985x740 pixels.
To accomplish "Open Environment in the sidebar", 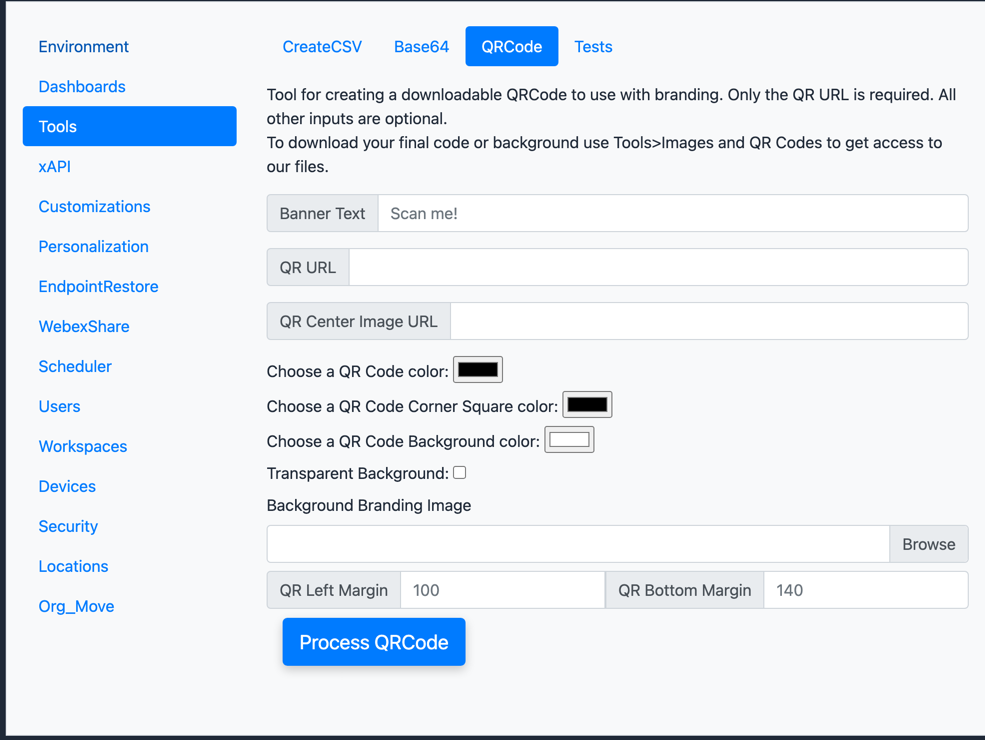I will tap(84, 47).
